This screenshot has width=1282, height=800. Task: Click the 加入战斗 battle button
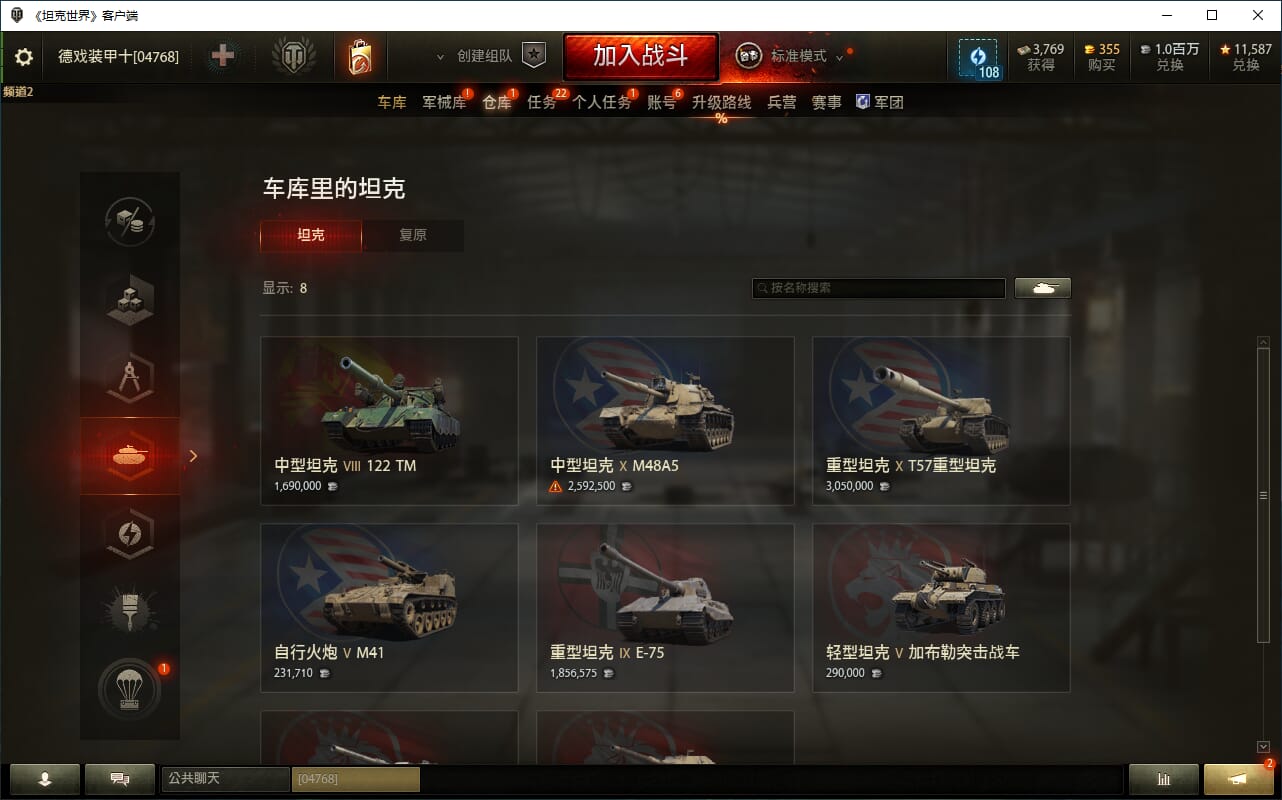point(641,56)
